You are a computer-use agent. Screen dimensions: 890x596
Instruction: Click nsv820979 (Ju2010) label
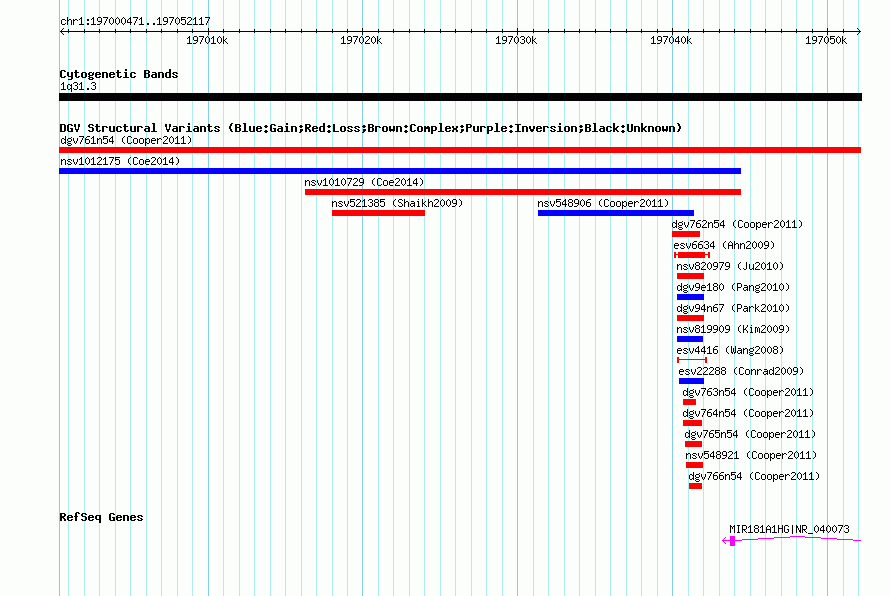[x=730, y=266]
